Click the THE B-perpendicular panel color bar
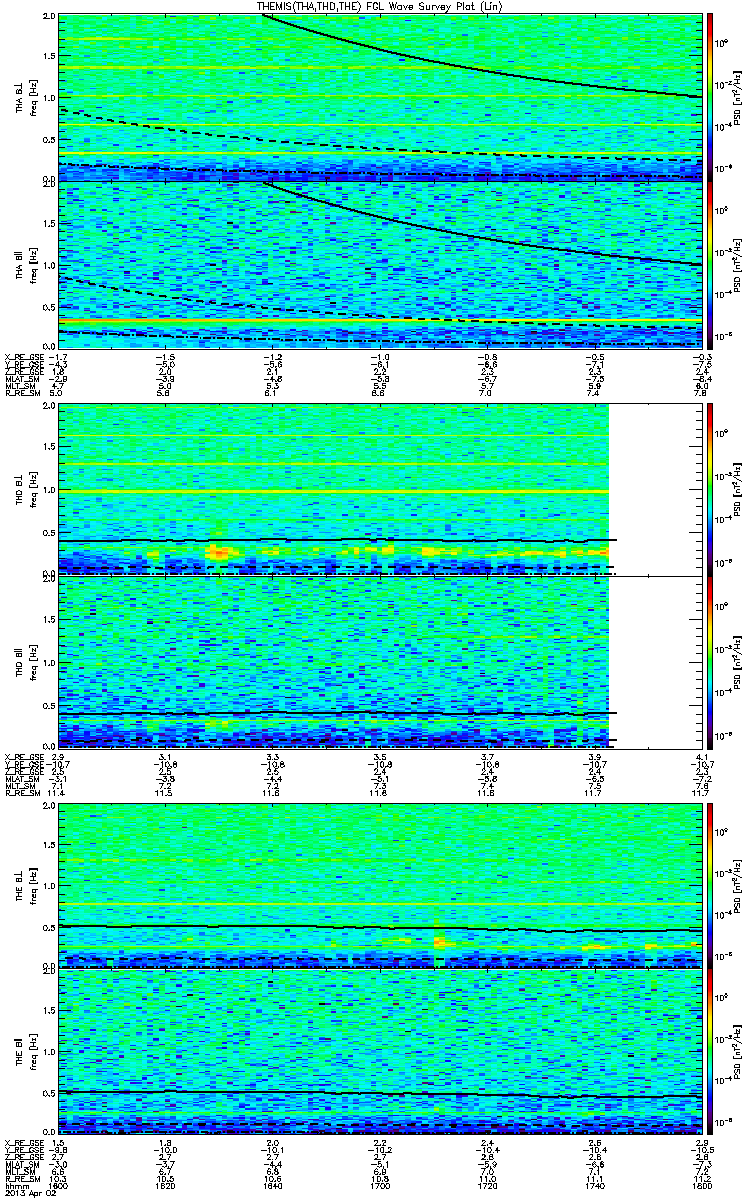The height and width of the screenshot is (1200, 750). [x=710, y=883]
